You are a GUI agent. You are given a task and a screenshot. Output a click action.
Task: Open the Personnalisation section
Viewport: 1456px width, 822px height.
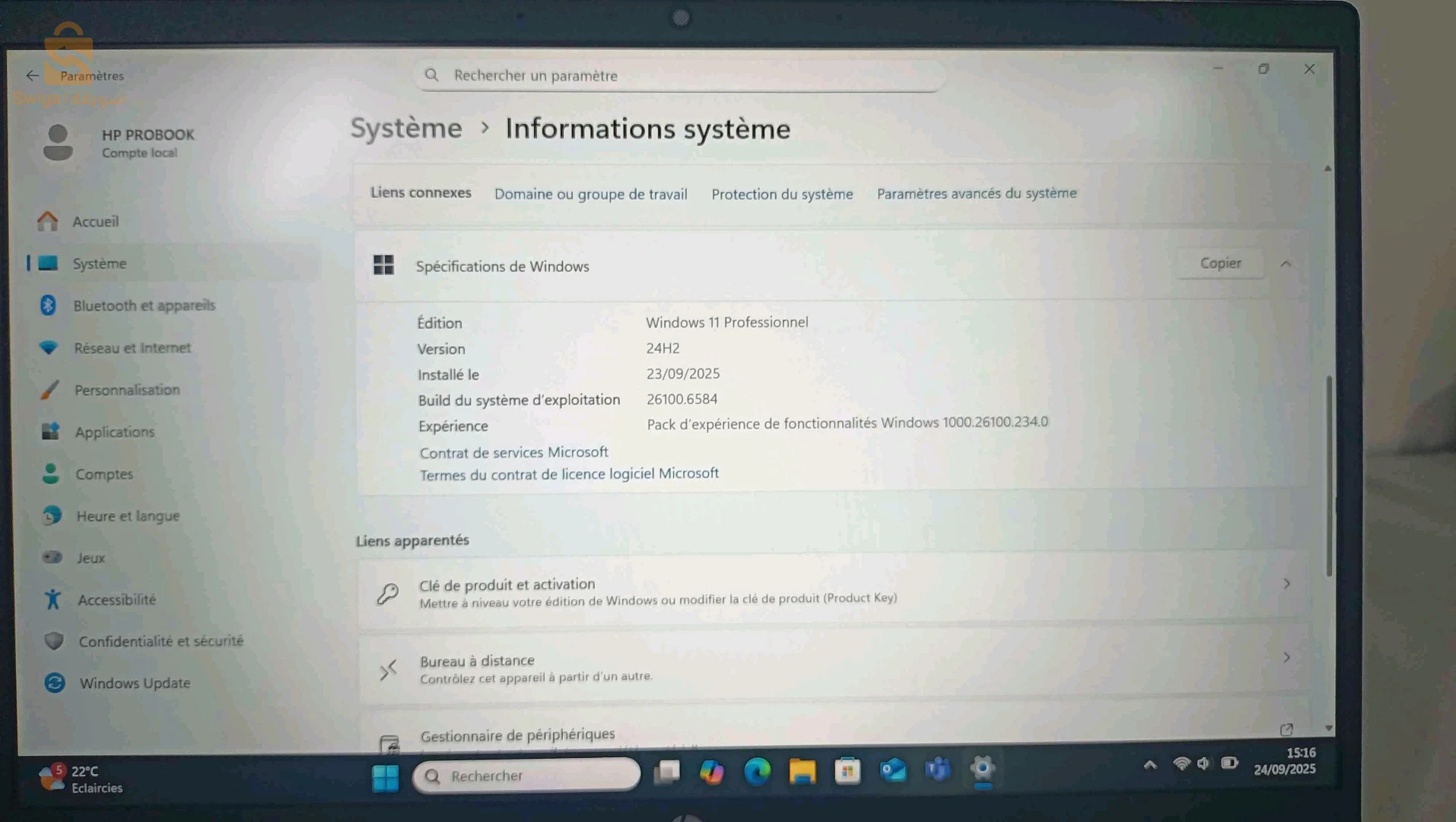coord(127,390)
